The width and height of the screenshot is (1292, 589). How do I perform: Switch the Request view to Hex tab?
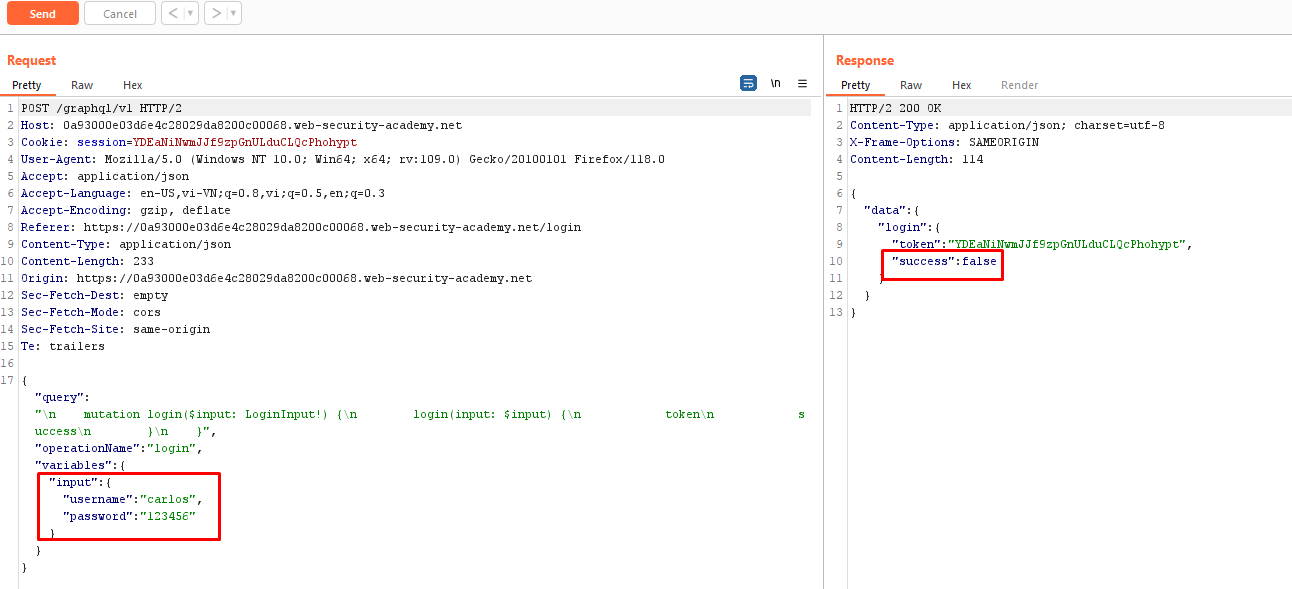click(133, 86)
